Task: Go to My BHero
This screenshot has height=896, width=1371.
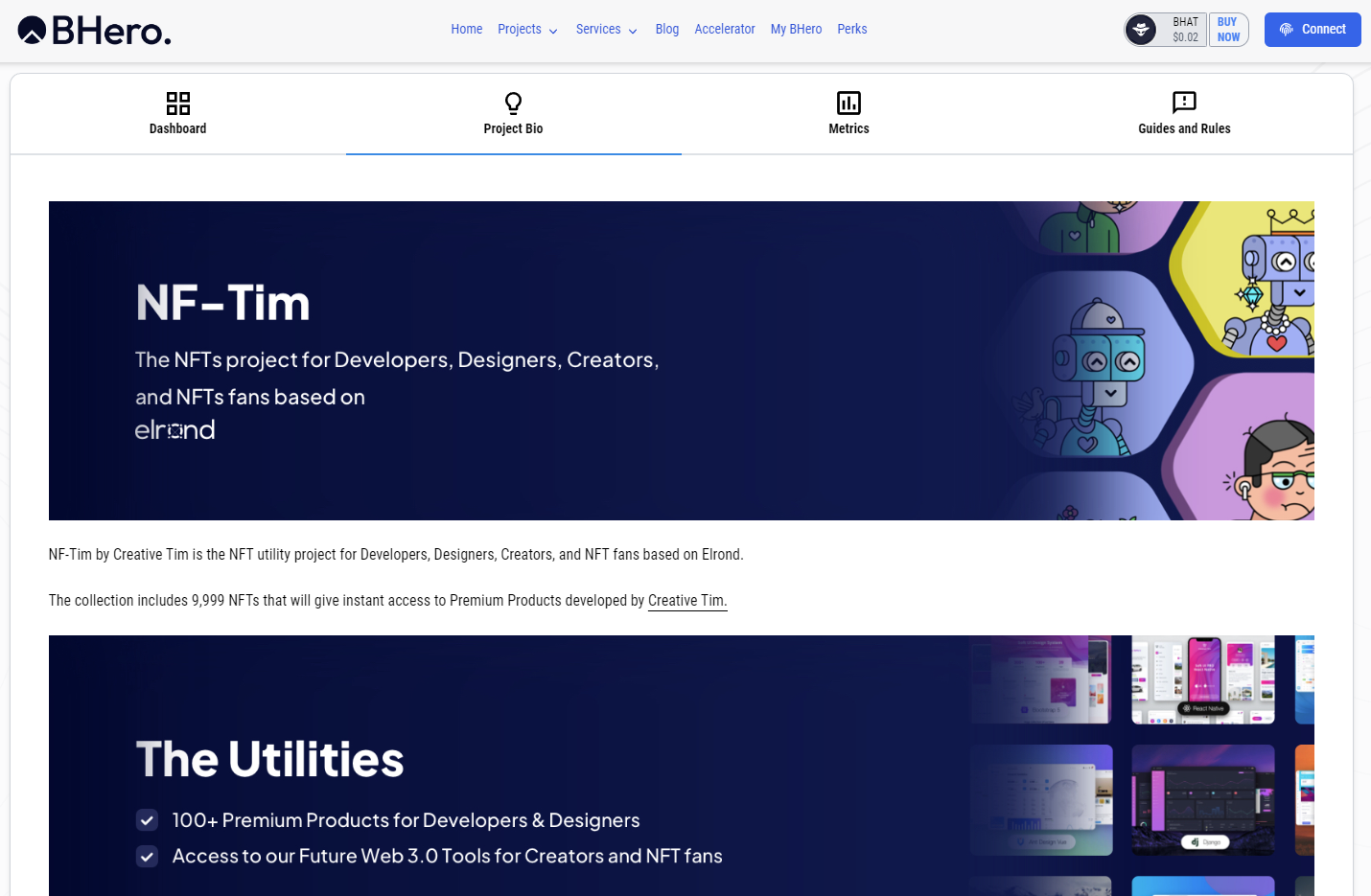Action: coord(797,29)
